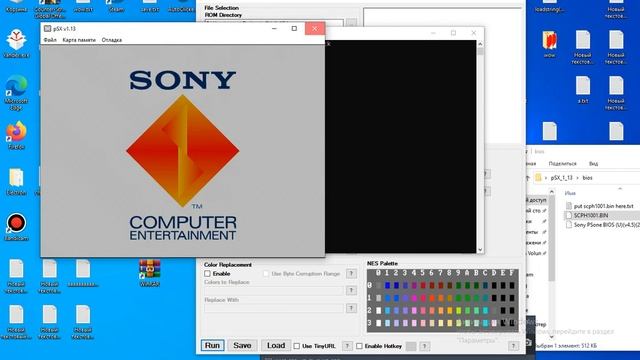Switch to the Поделиться tab in Explorer

pyautogui.click(x=562, y=163)
